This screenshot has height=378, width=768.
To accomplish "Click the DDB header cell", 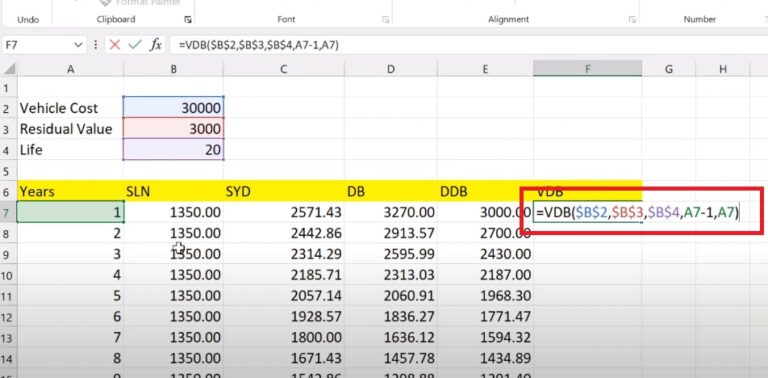I will (x=485, y=191).
